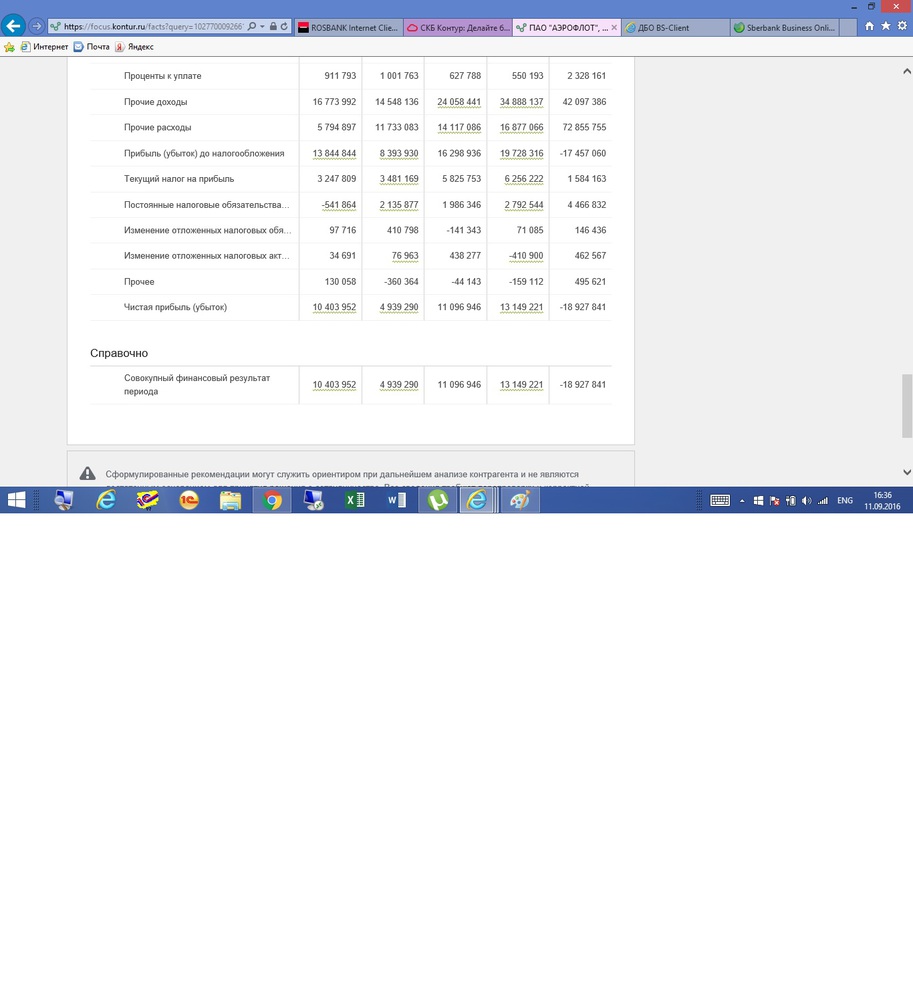913x1000 pixels.
Task: Click the search magnifier in the address bar
Action: click(x=252, y=27)
